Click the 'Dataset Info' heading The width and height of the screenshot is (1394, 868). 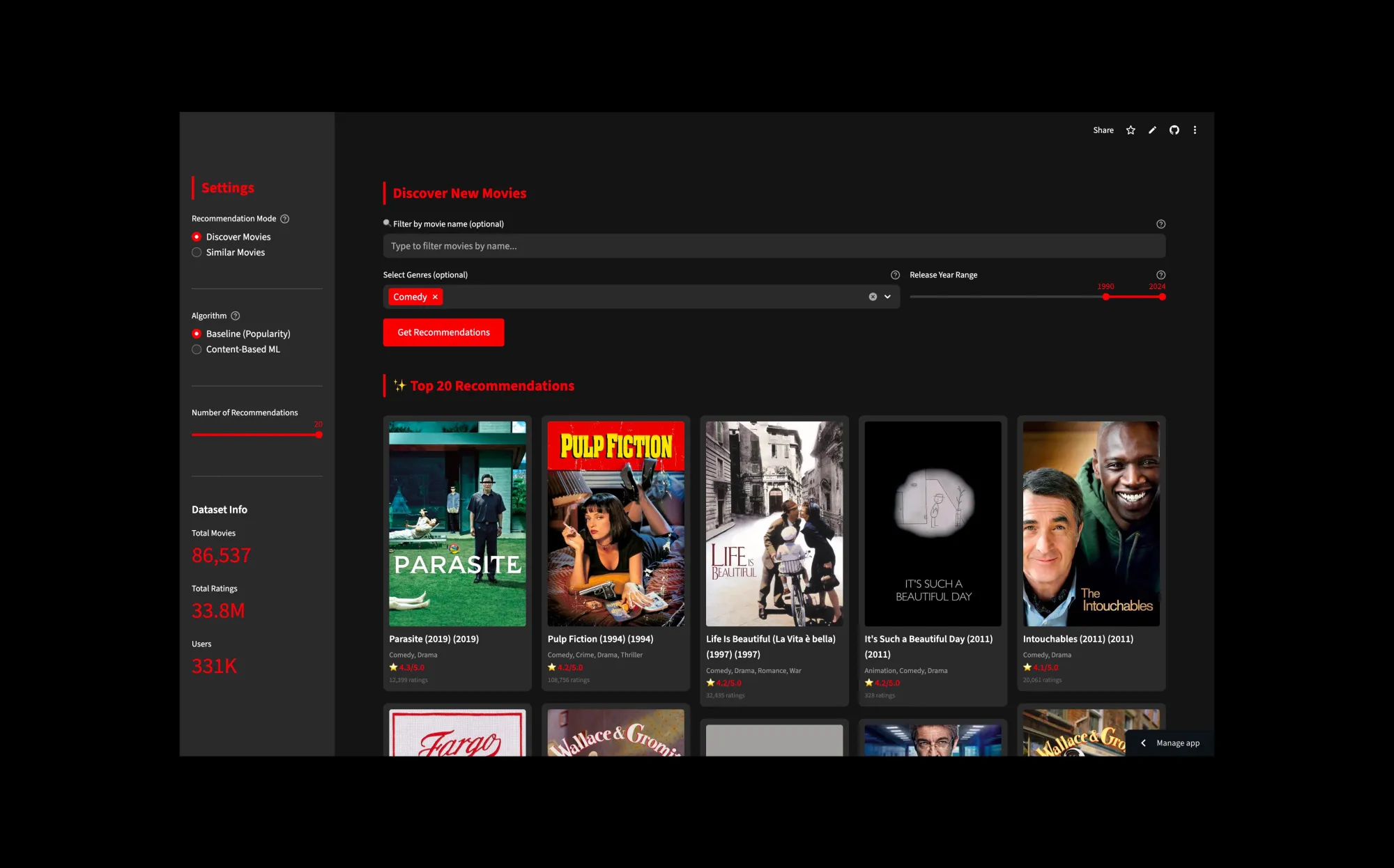tap(220, 510)
